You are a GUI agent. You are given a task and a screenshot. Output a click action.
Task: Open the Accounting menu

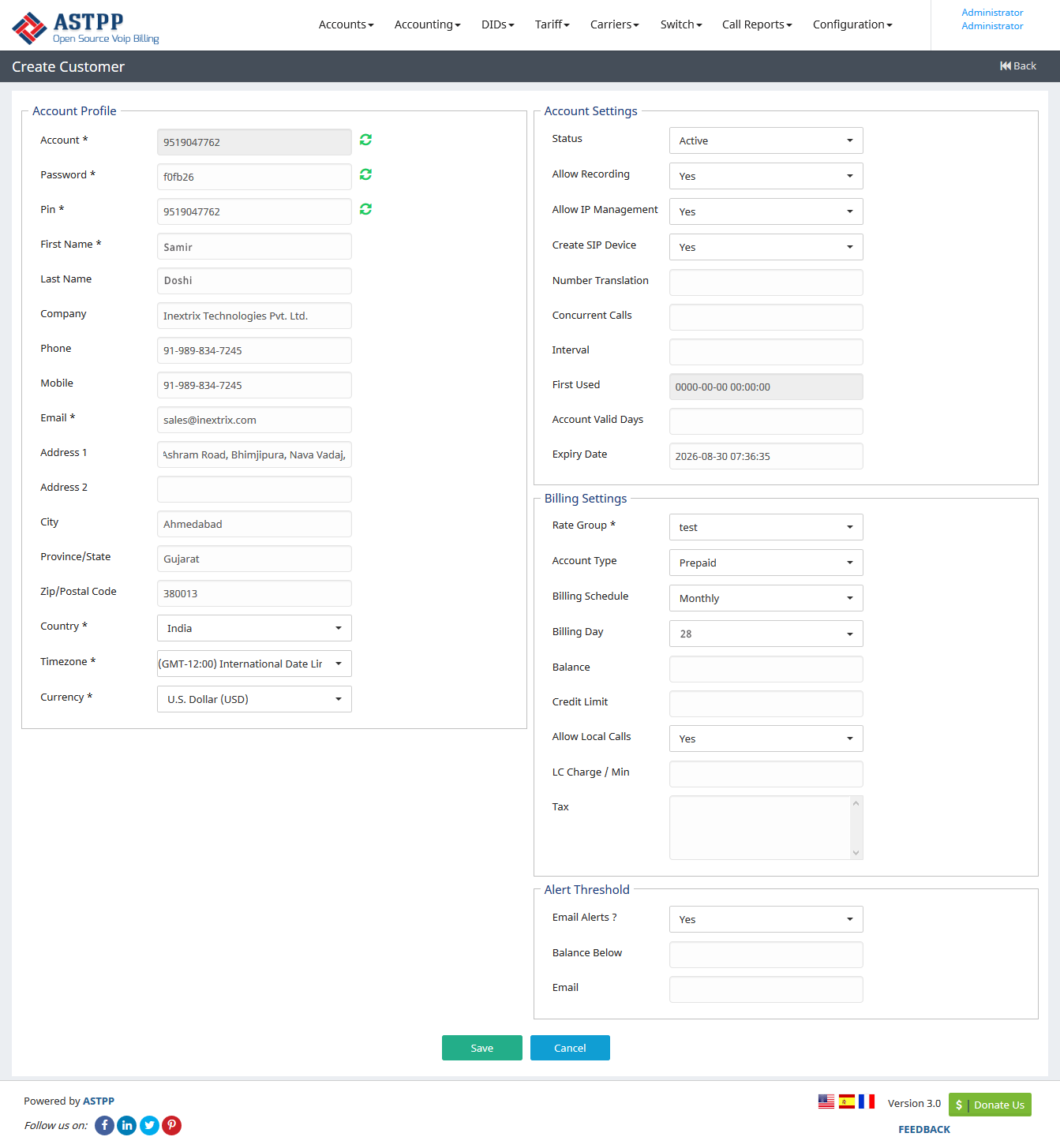[x=427, y=24]
